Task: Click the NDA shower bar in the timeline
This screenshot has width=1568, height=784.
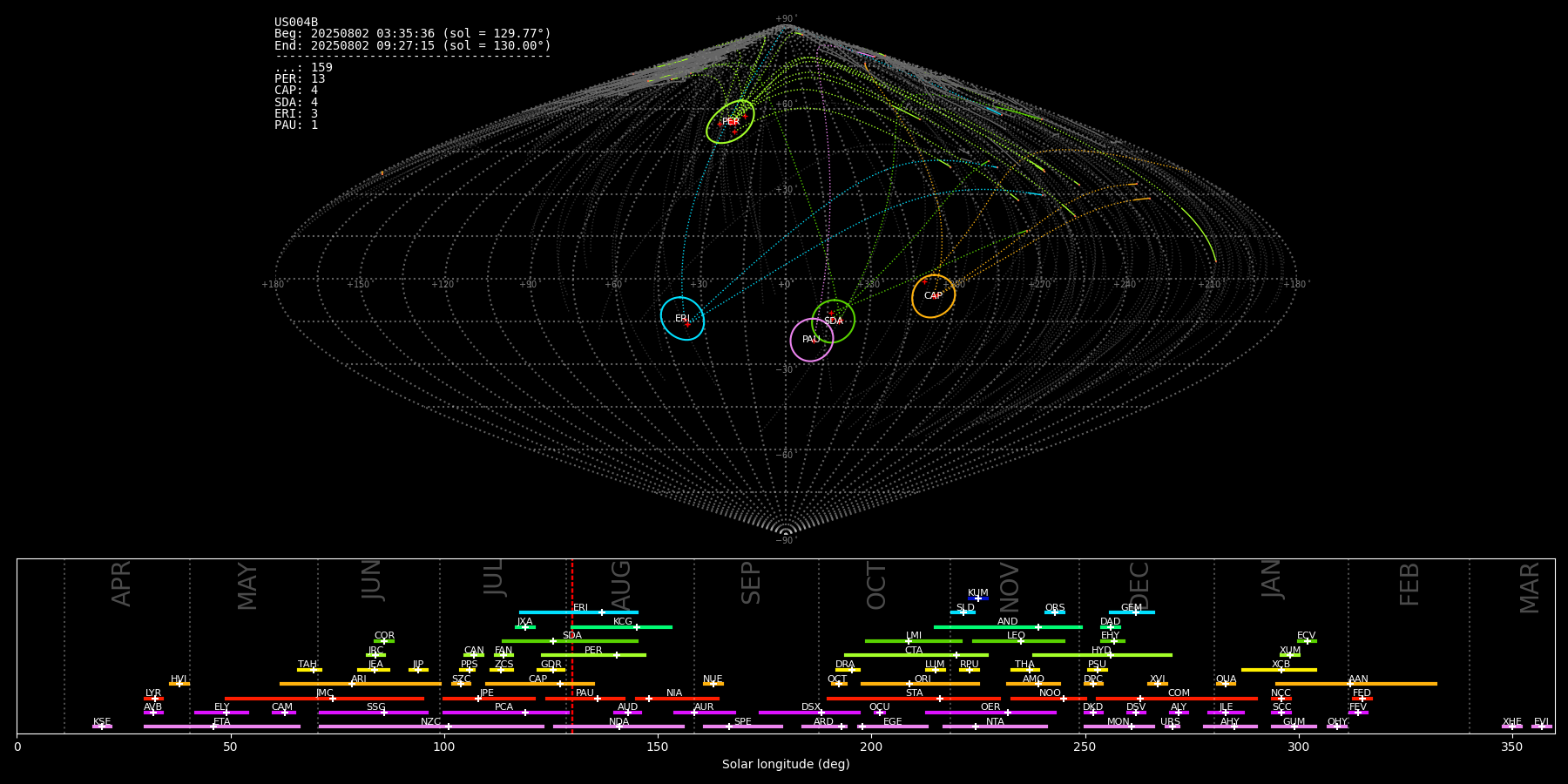Action: point(618,727)
